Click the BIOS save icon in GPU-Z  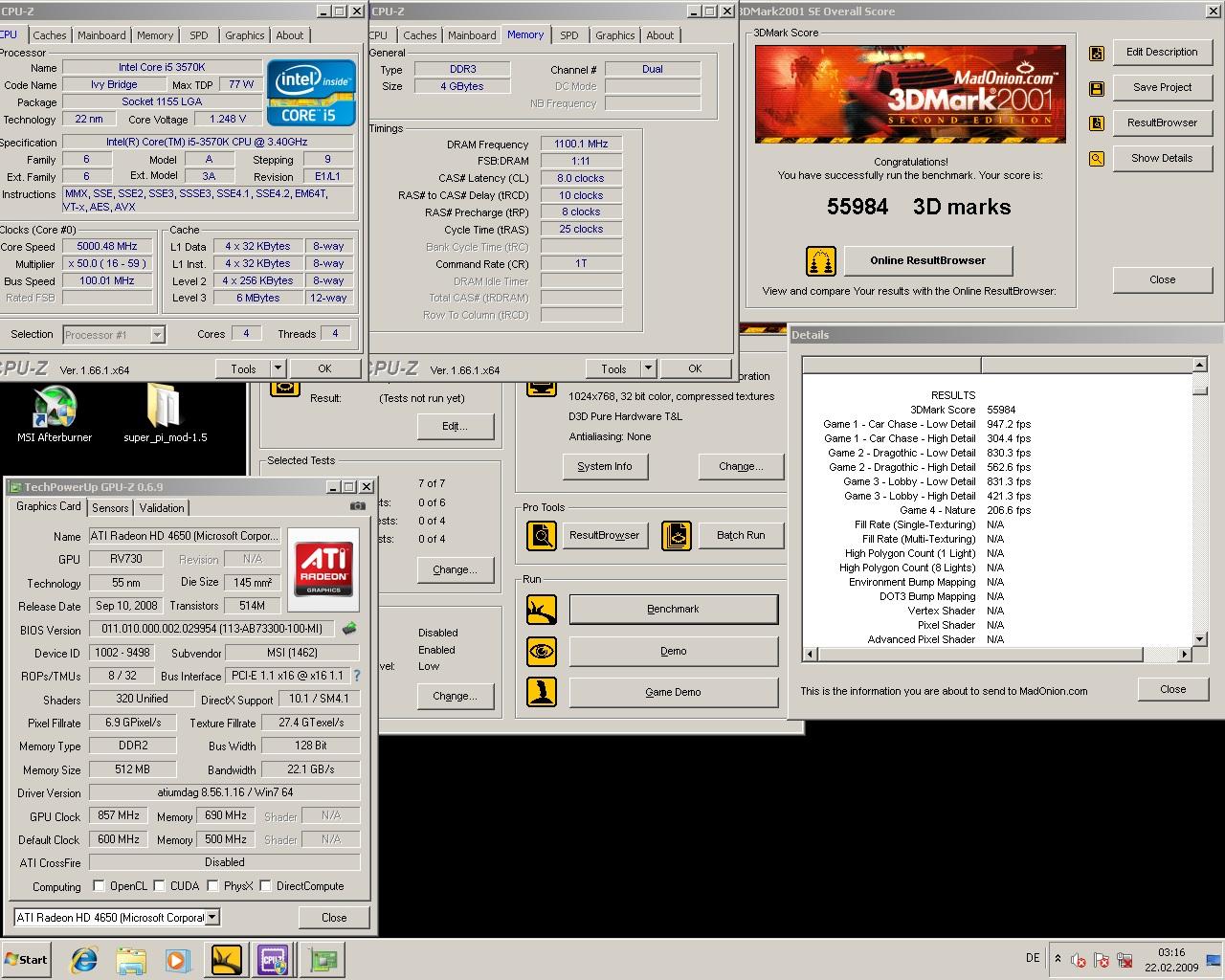(x=349, y=629)
